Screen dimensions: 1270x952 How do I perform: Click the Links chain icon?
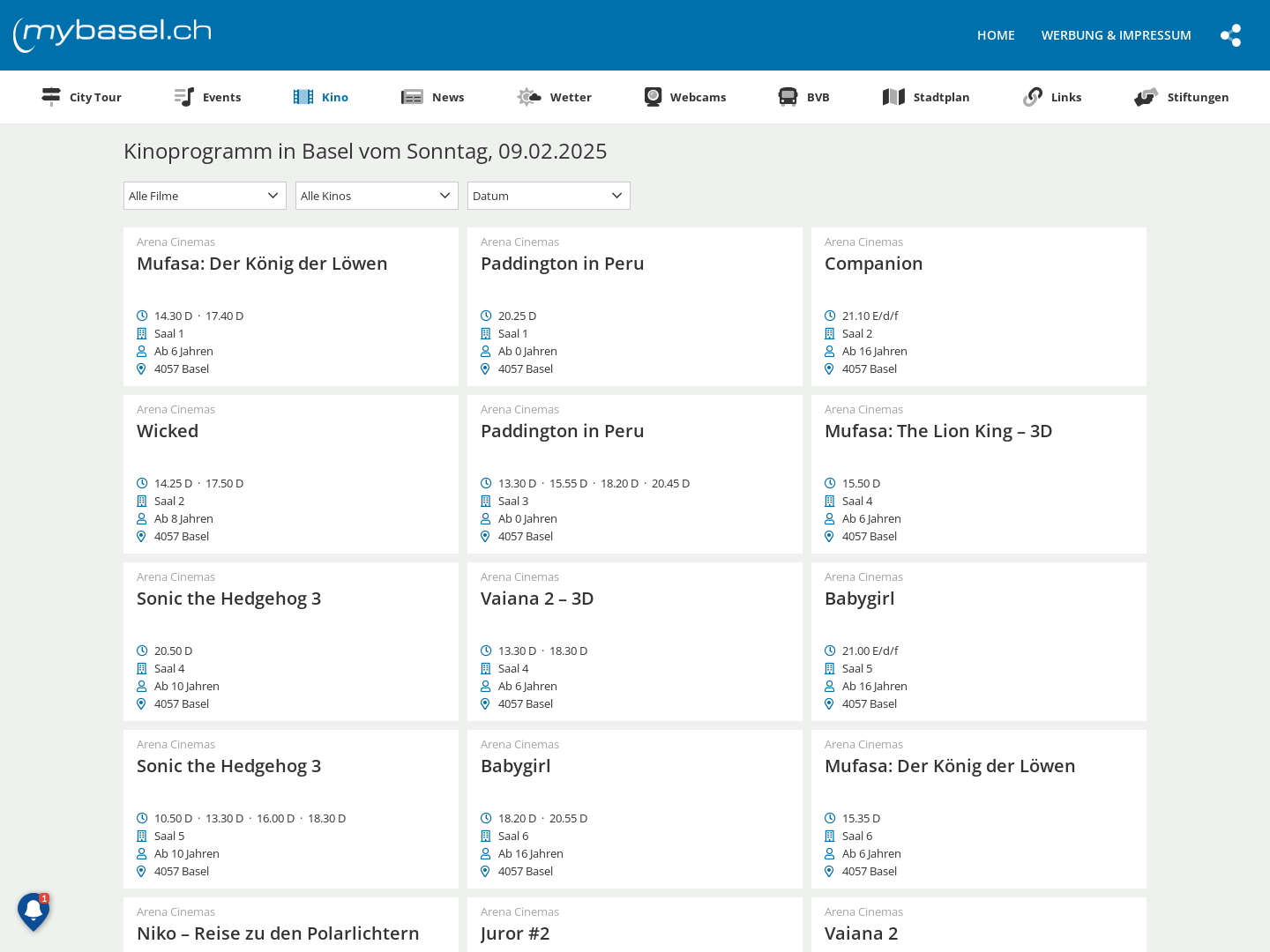[x=1033, y=97]
